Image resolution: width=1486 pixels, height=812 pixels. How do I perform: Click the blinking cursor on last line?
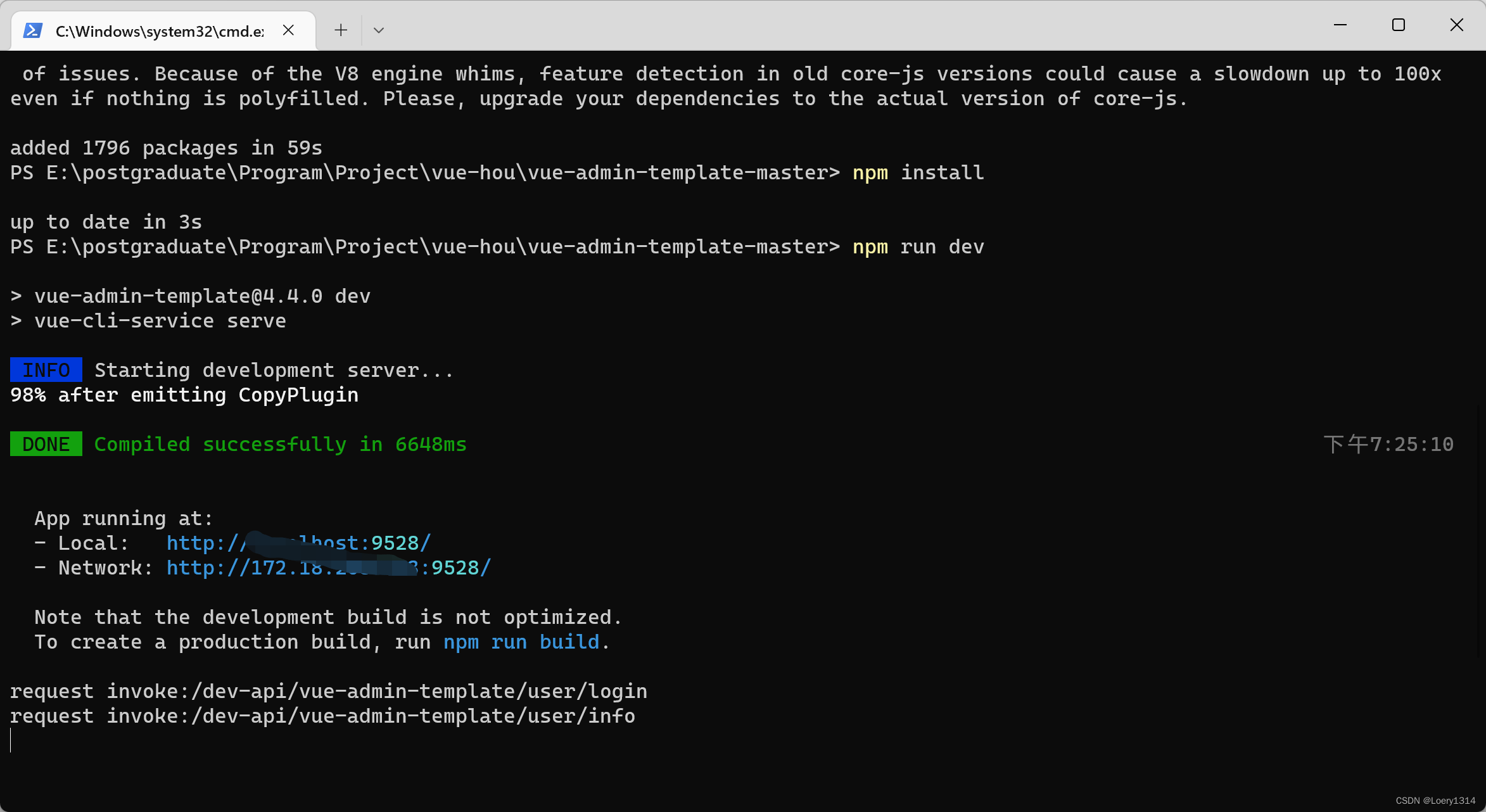click(x=11, y=740)
